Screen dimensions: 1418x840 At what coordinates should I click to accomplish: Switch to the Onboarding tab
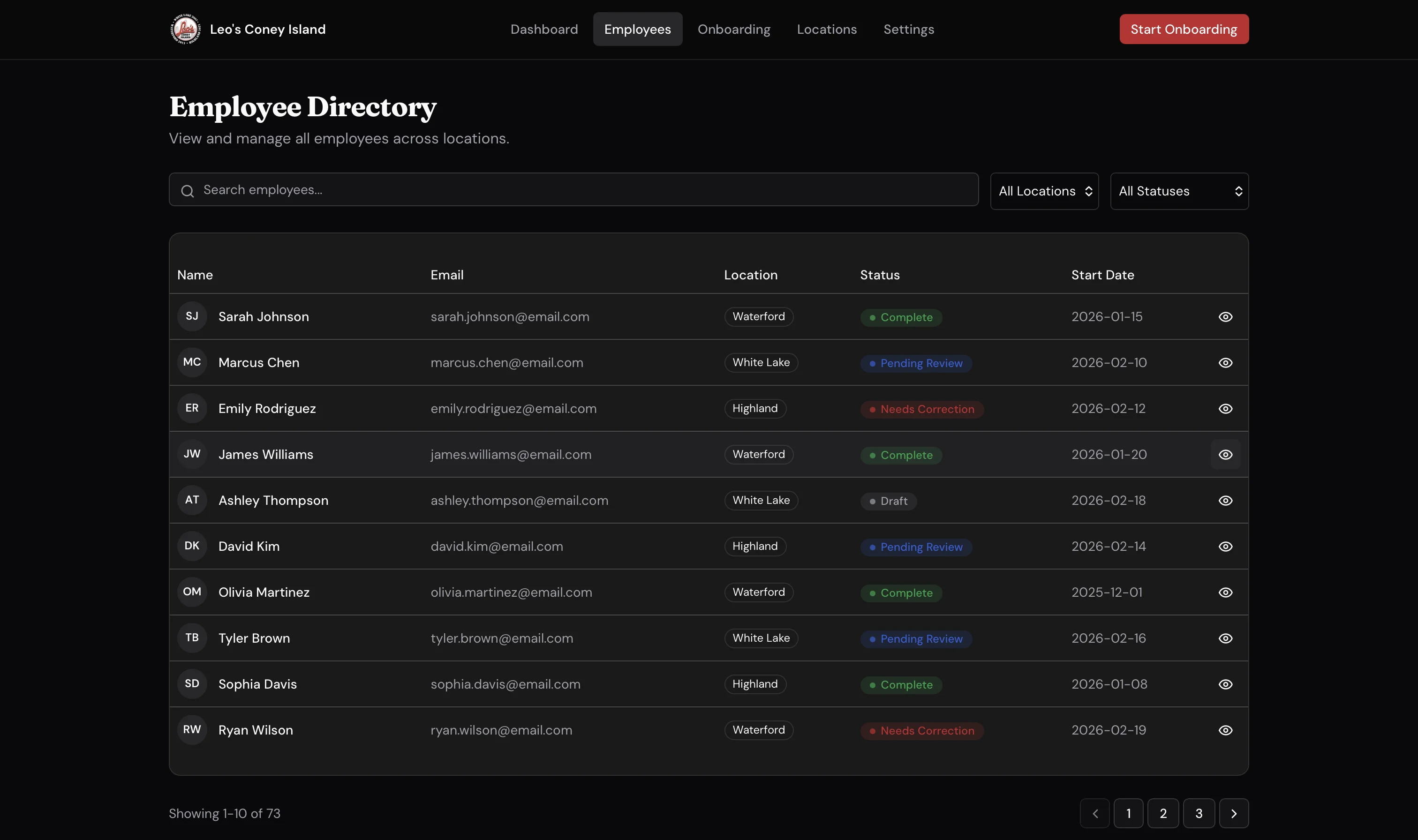734,29
